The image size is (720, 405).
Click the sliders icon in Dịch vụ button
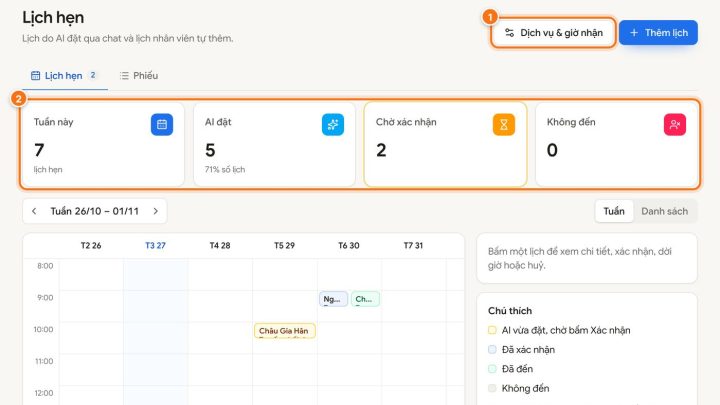(509, 33)
